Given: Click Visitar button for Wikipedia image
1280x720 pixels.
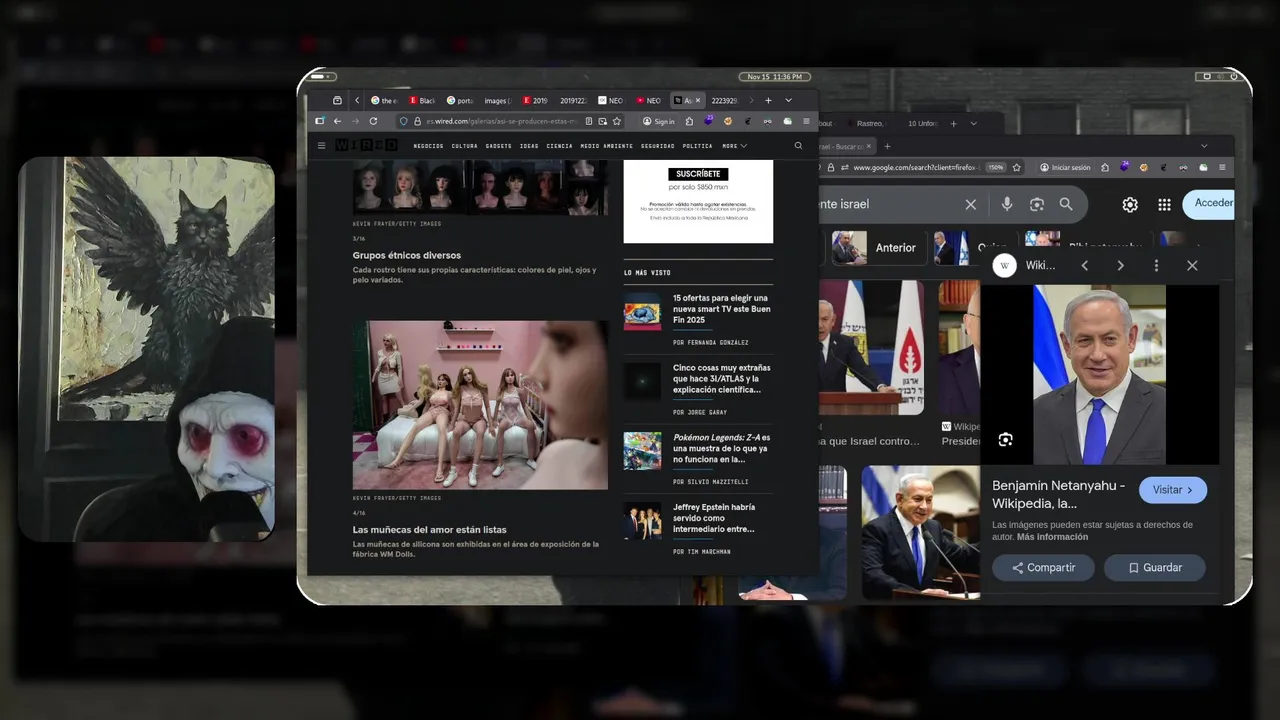Looking at the screenshot, I should [1173, 490].
